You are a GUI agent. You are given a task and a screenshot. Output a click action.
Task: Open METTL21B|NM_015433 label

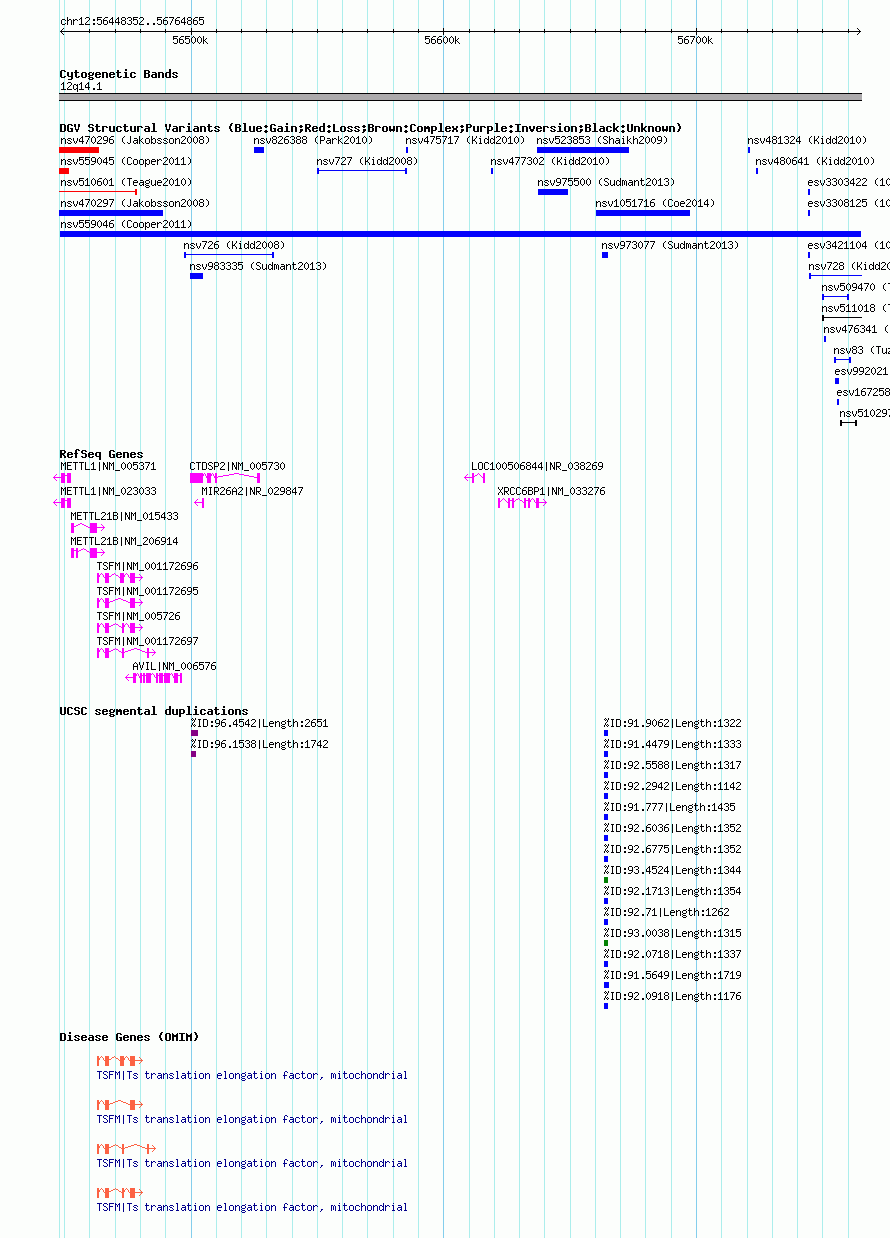coord(124,517)
